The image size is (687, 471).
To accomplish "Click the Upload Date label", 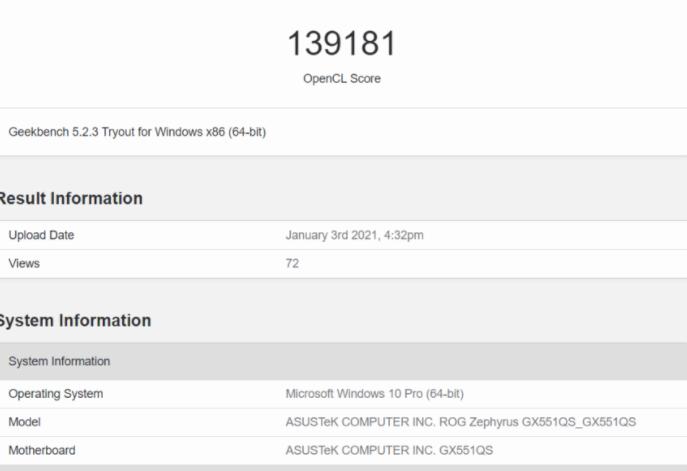I will point(41,236).
